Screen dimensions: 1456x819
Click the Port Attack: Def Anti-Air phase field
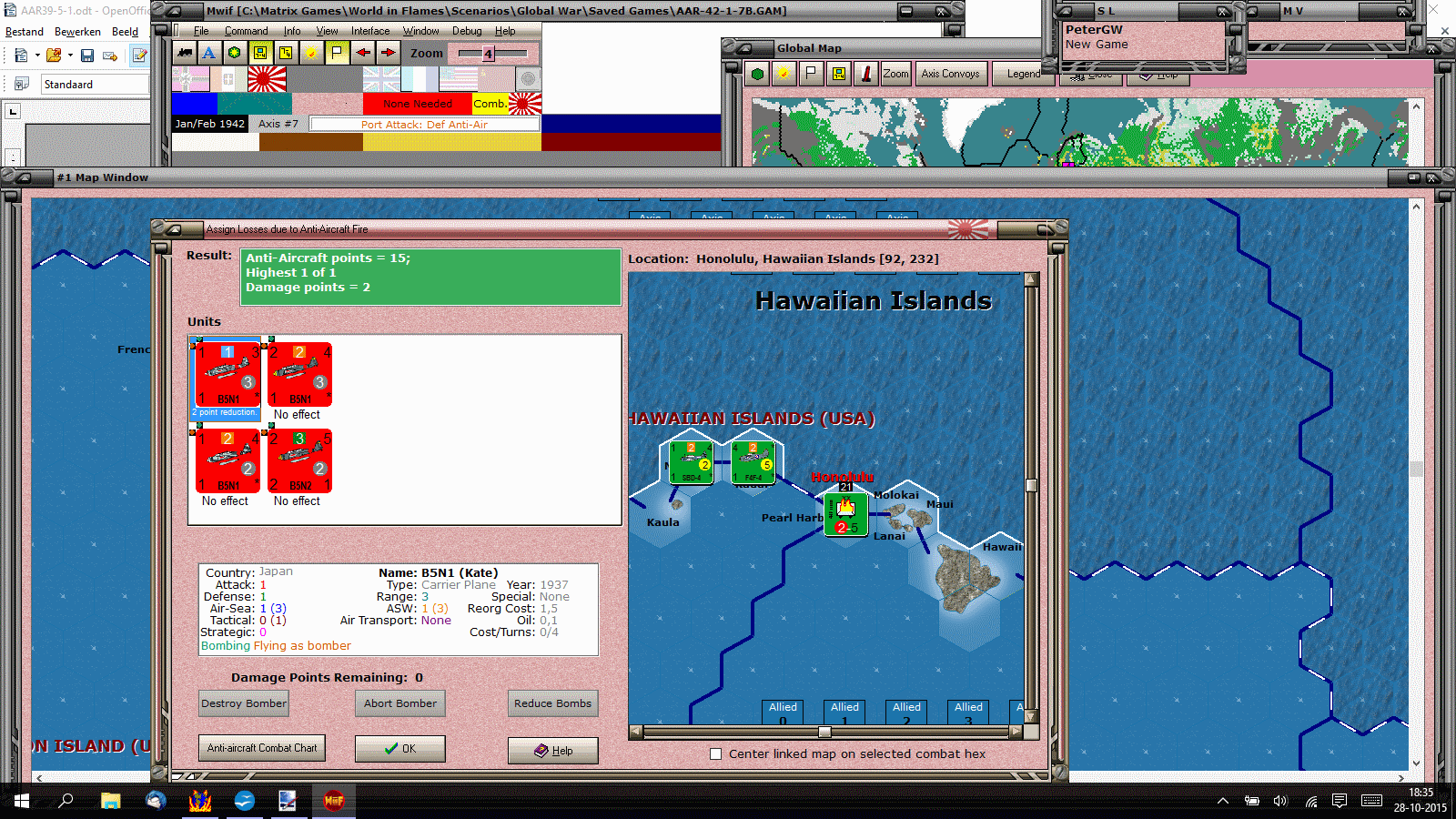424,124
